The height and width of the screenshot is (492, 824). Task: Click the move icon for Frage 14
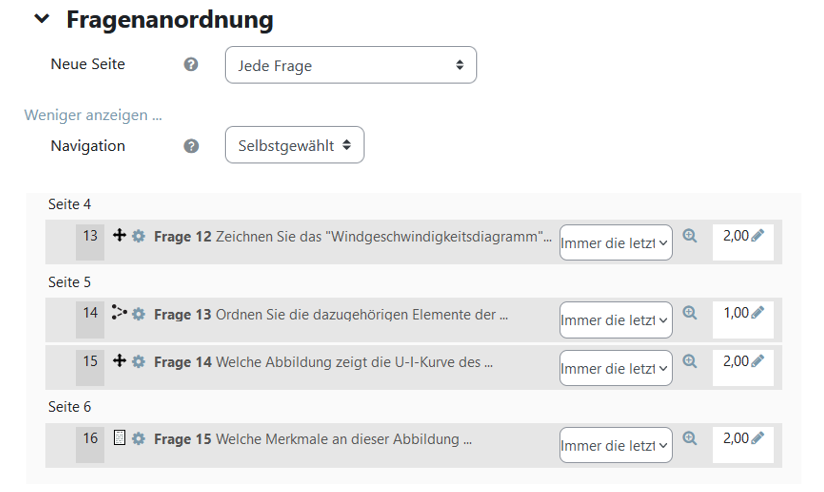tap(119, 361)
